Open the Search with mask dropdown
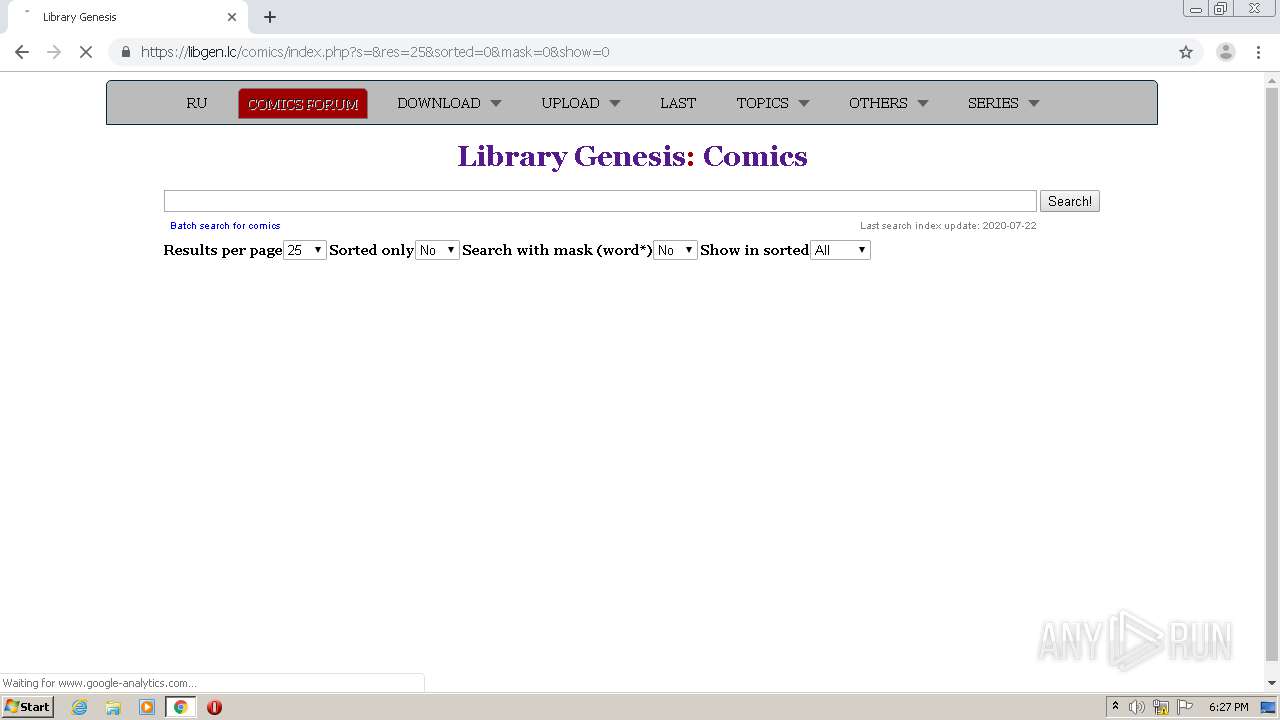Image resolution: width=1280 pixels, height=720 pixels. tap(675, 250)
